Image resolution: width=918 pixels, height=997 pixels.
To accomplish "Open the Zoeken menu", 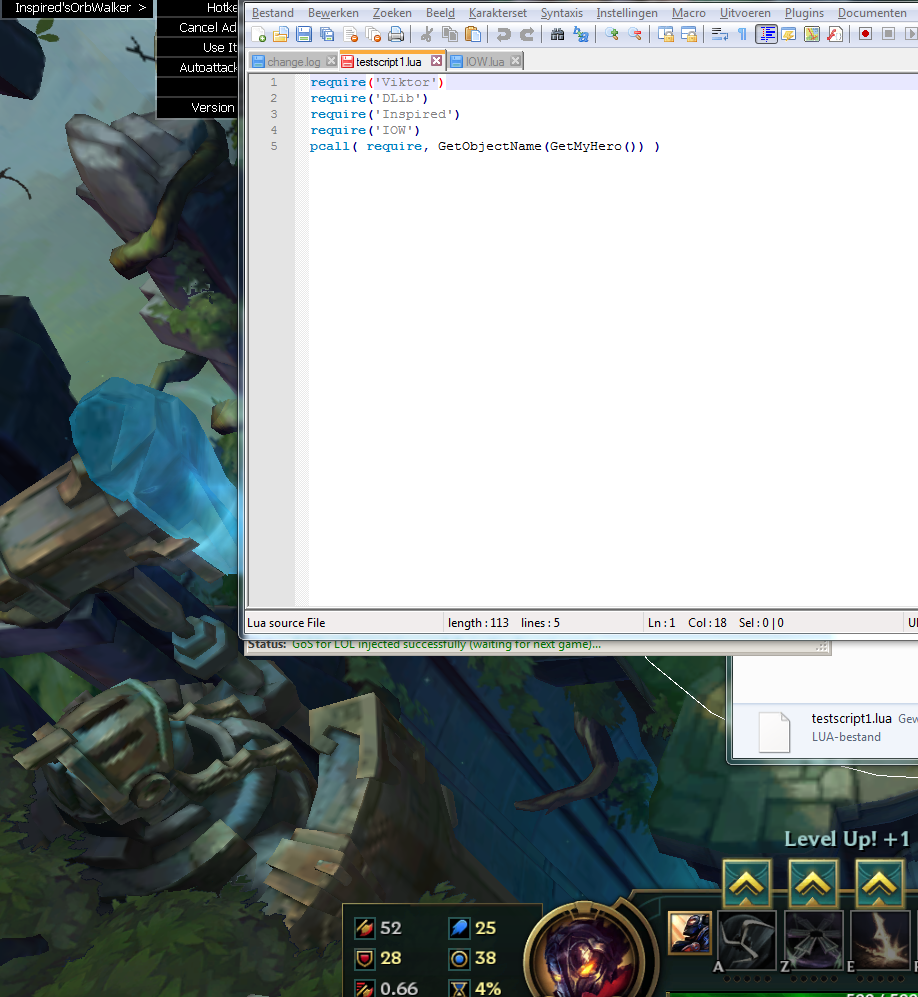I will click(392, 13).
